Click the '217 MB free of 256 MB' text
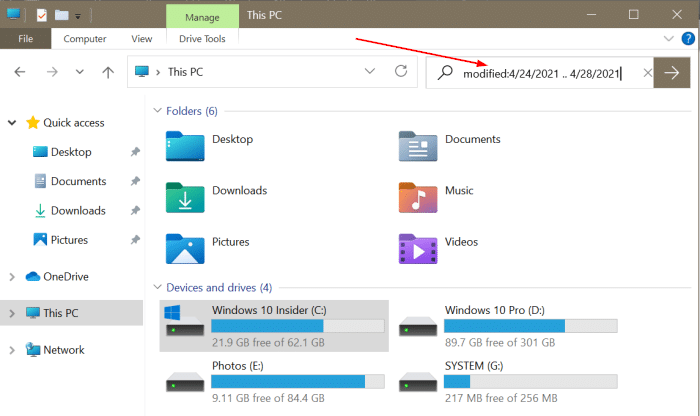Image resolution: width=700 pixels, height=416 pixels. point(501,398)
